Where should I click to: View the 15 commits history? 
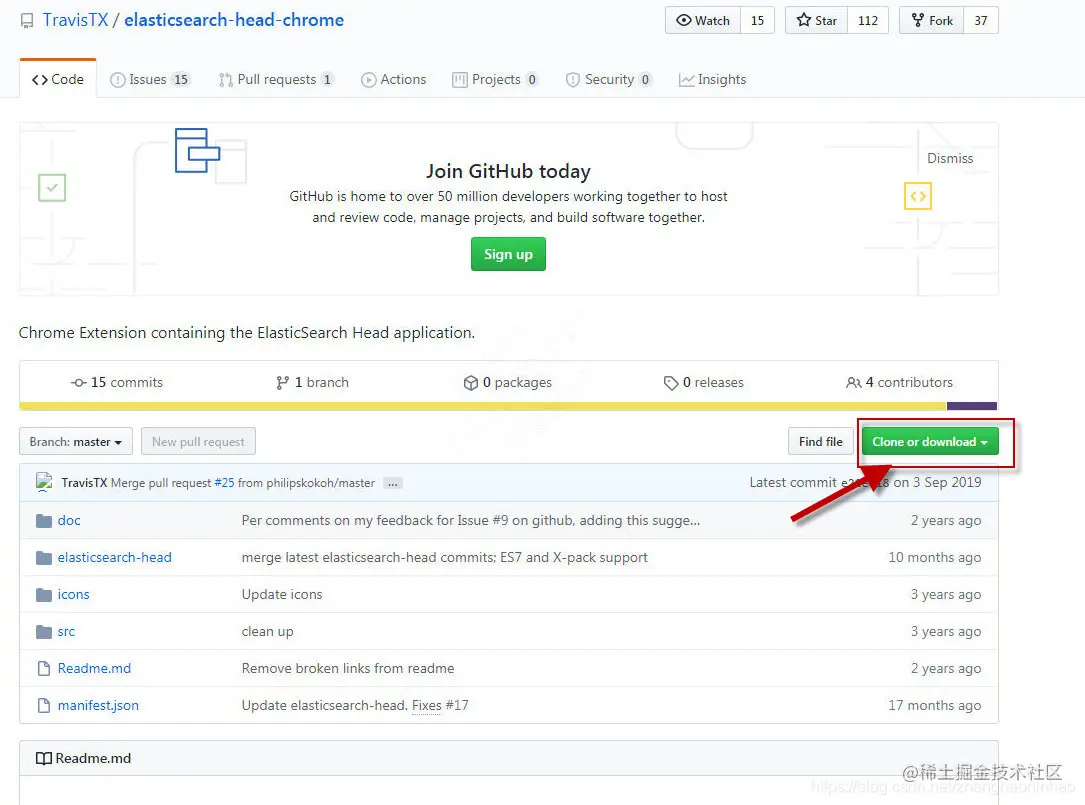117,382
